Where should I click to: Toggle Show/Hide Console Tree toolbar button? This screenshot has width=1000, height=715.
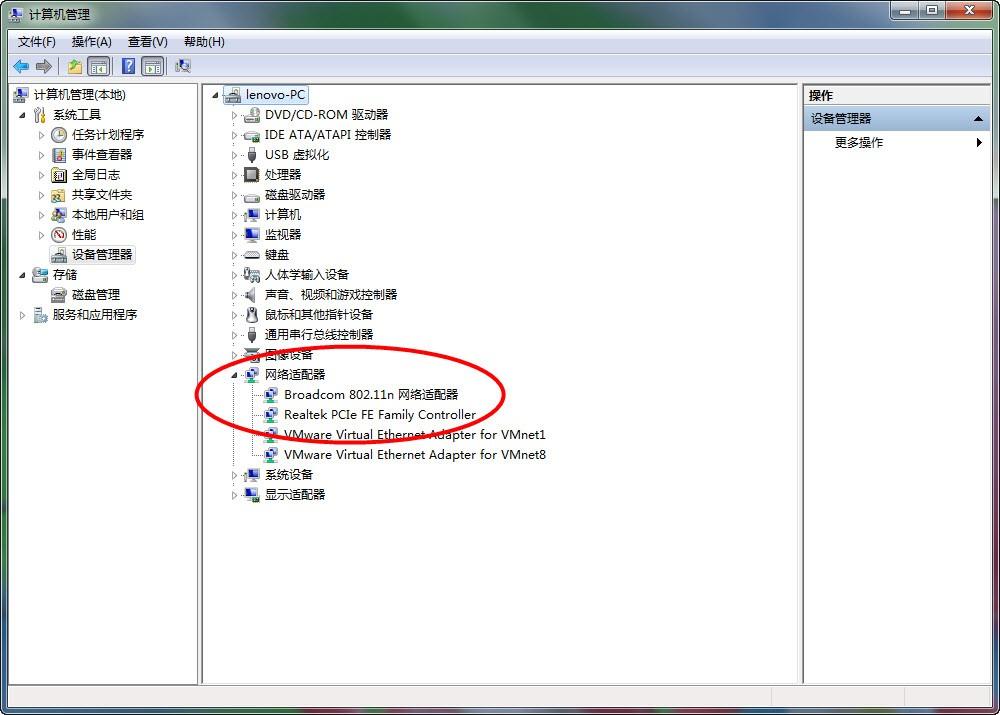click(98, 66)
